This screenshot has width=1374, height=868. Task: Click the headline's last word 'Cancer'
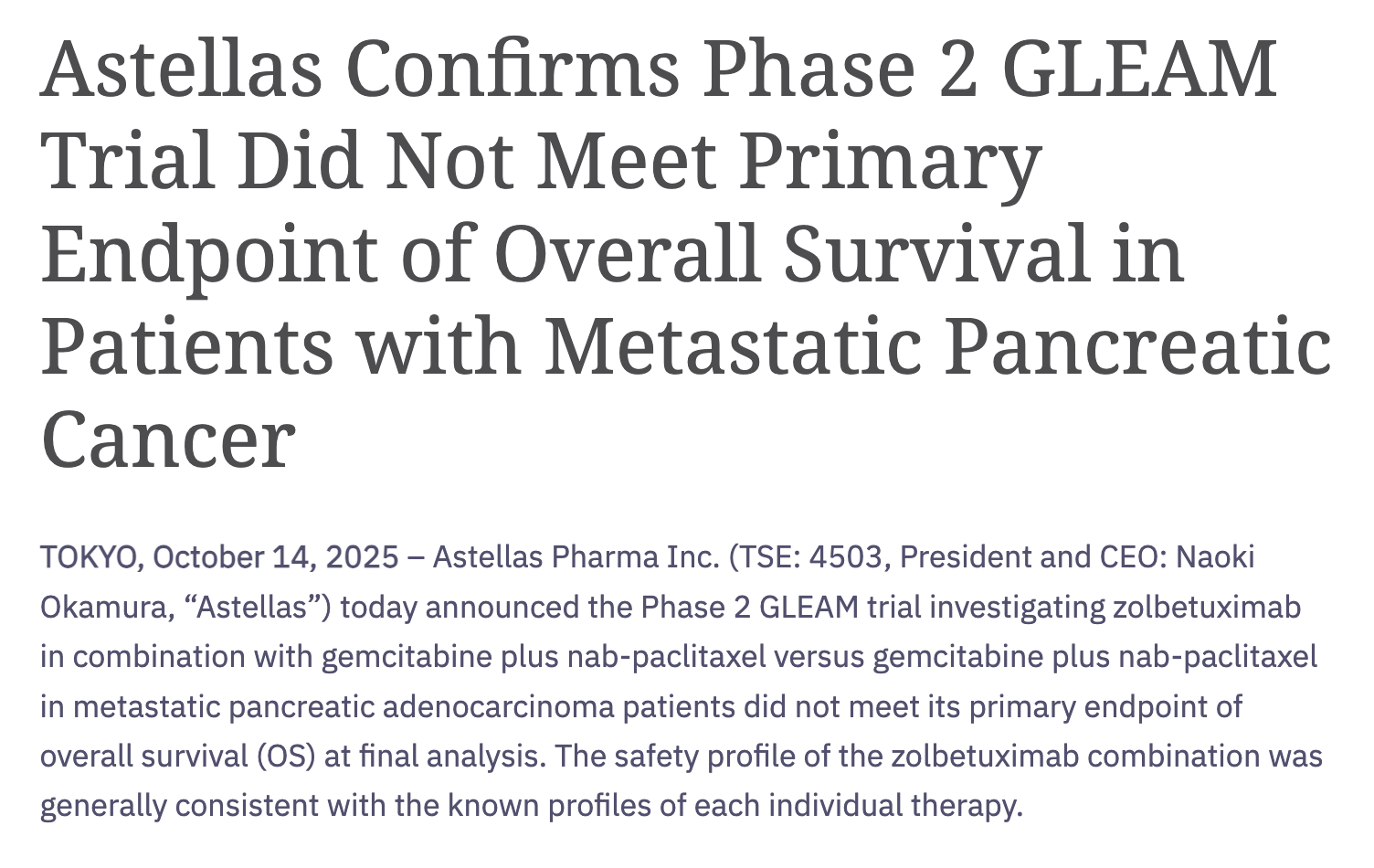[x=168, y=439]
